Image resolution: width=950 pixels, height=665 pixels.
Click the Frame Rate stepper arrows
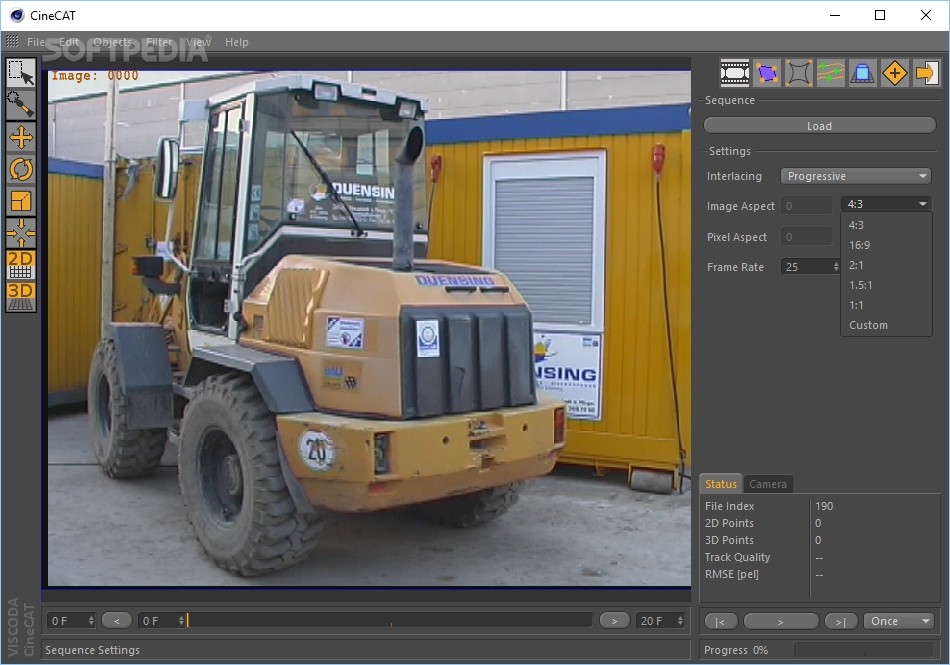point(836,266)
